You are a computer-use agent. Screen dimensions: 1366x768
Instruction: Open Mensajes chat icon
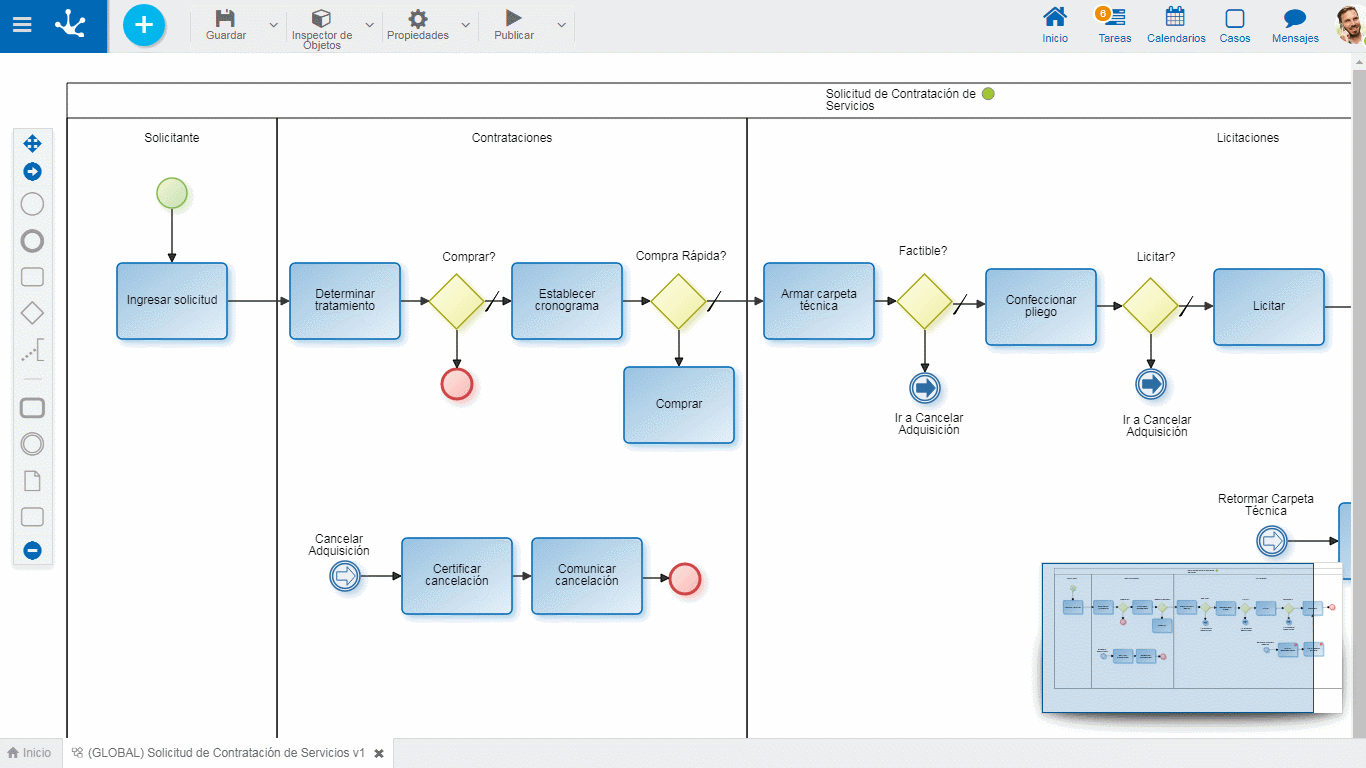click(1295, 25)
